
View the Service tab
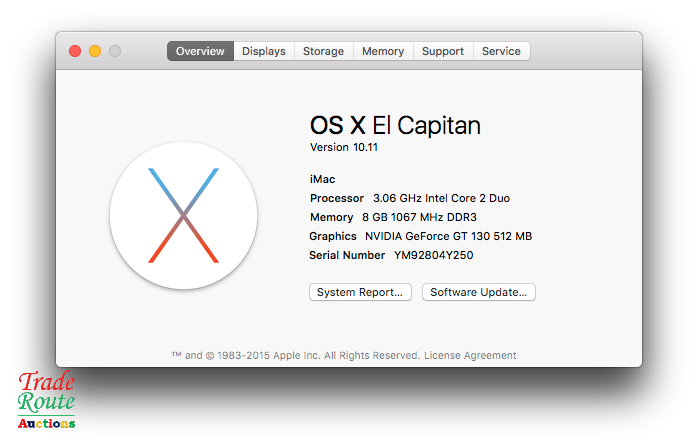501,51
